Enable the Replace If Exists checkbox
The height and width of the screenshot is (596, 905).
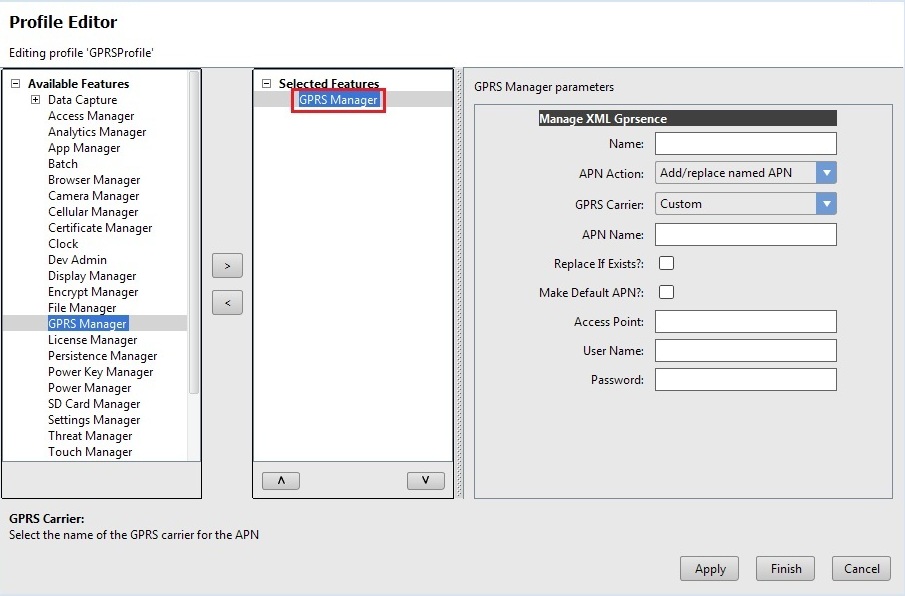(x=666, y=263)
